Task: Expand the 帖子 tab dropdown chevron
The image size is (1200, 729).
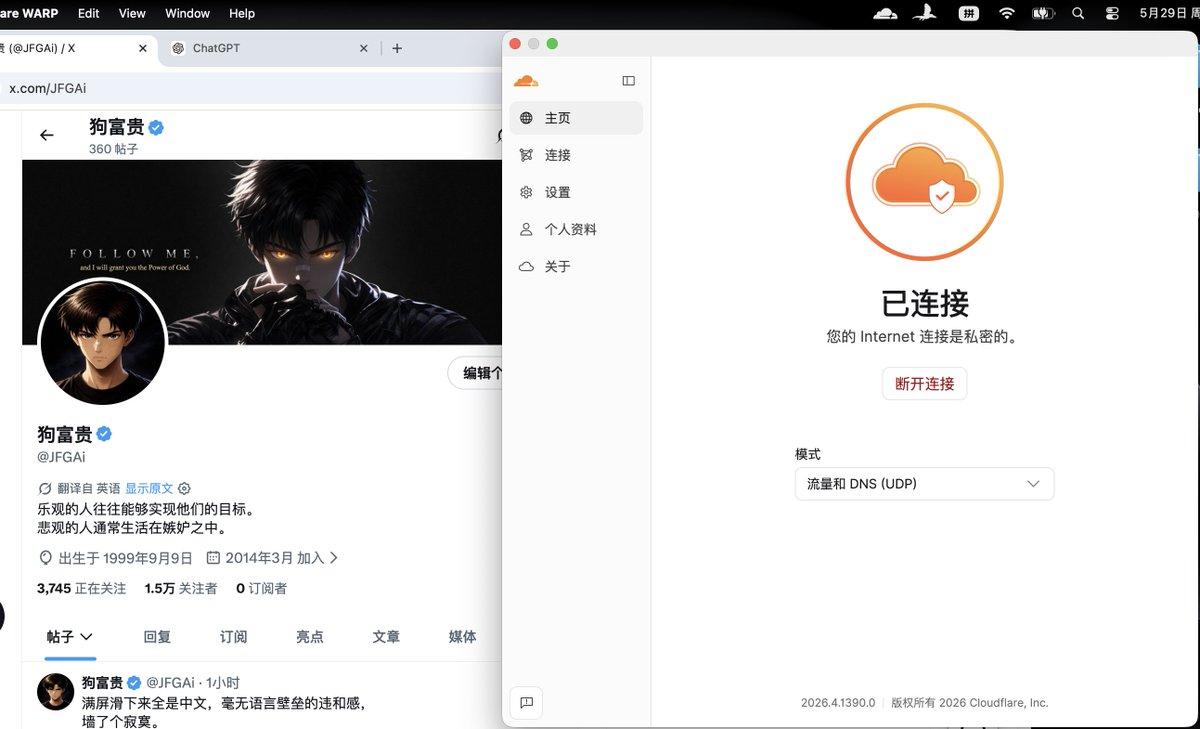Action: tap(86, 637)
